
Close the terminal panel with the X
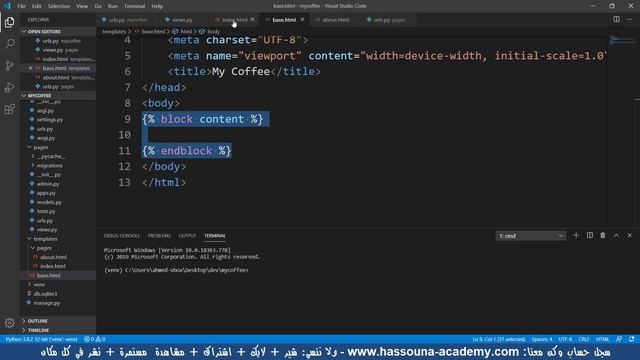click(630, 236)
